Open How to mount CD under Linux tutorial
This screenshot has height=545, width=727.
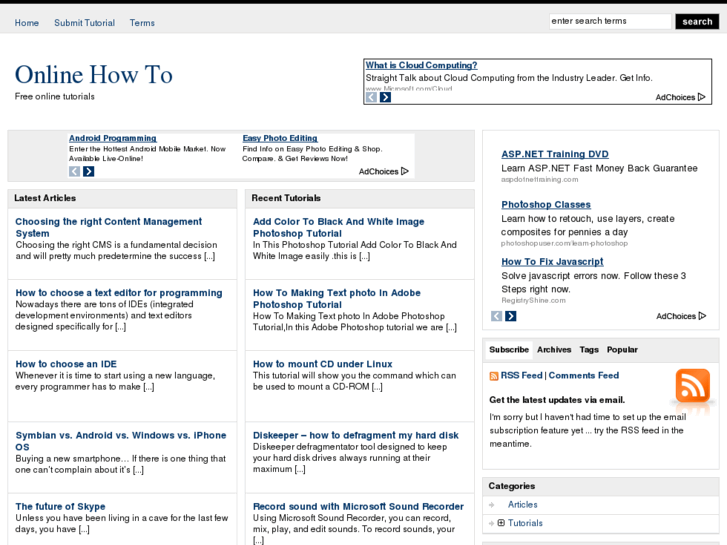click(x=322, y=364)
